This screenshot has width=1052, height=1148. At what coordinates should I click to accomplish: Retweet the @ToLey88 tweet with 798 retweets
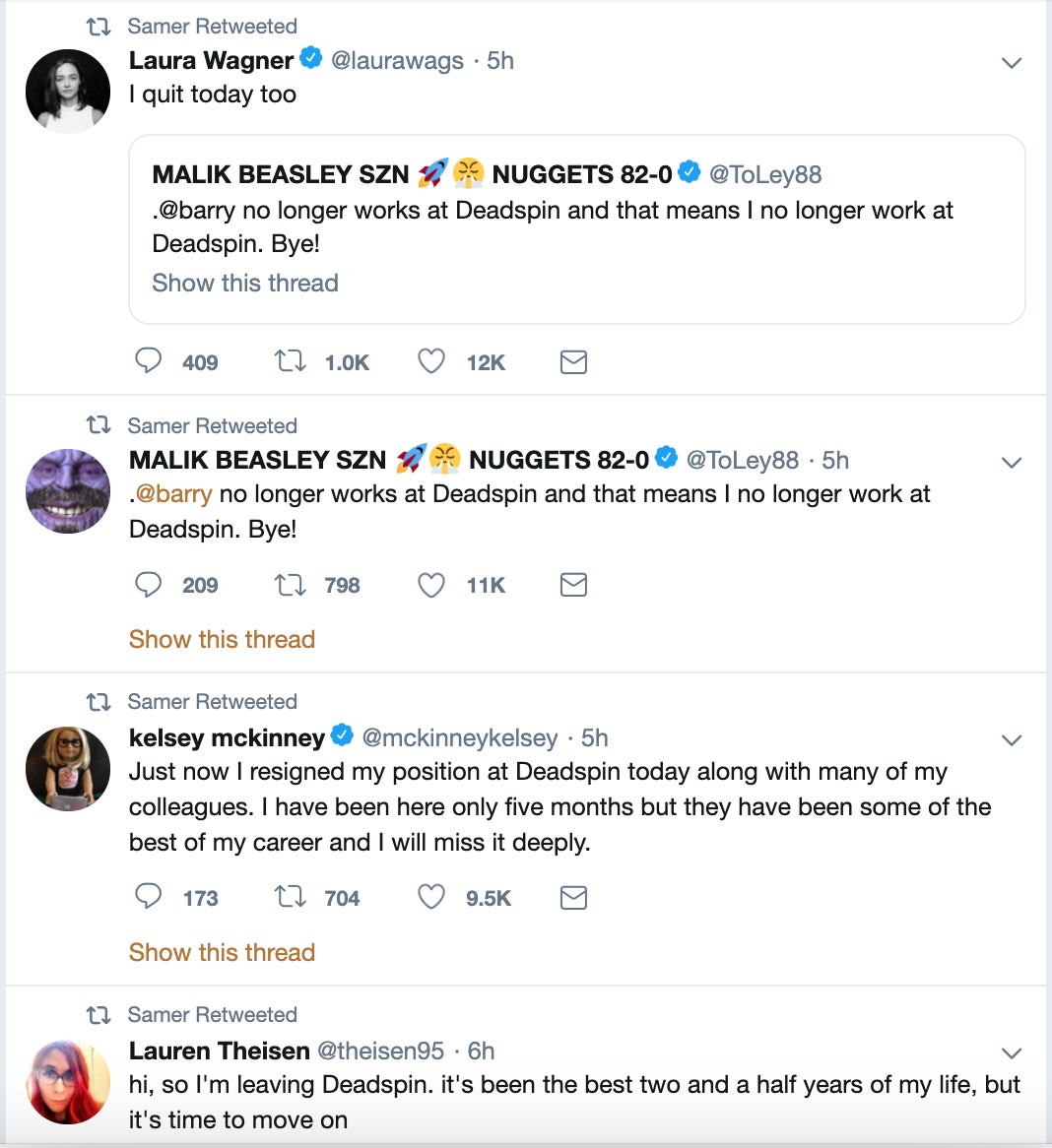pos(290,585)
